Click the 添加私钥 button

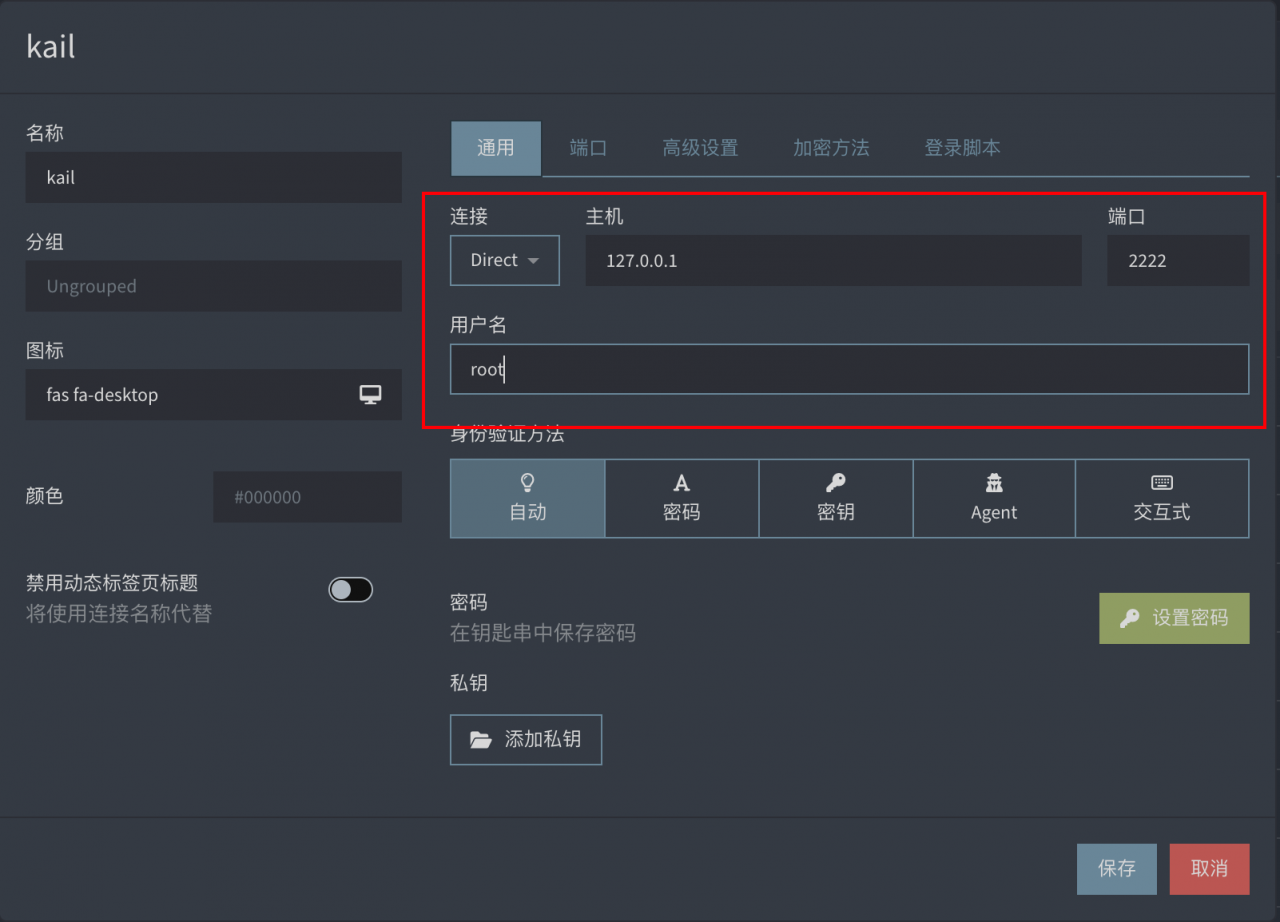[526, 740]
